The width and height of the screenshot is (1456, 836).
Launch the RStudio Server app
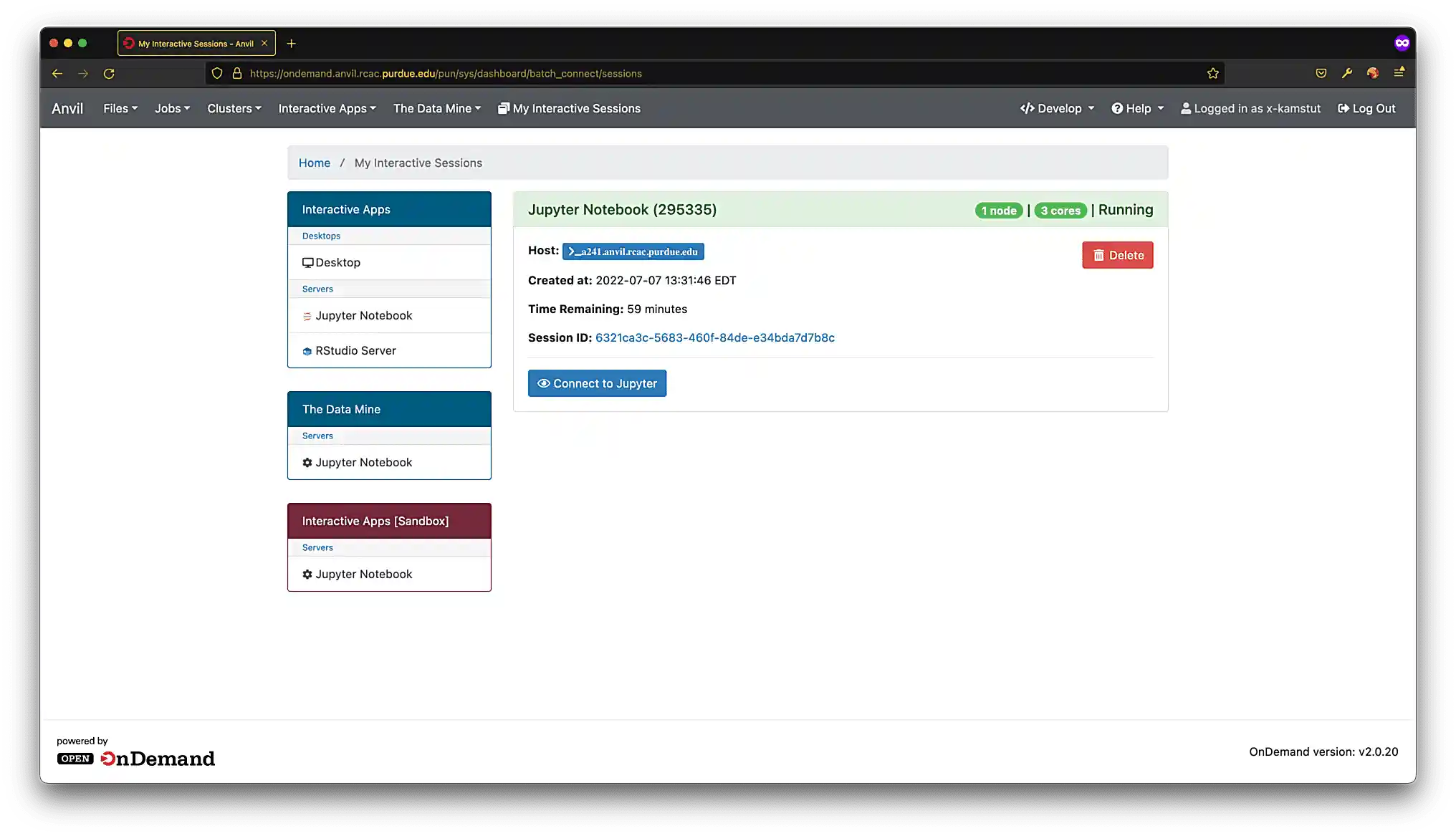tap(355, 350)
